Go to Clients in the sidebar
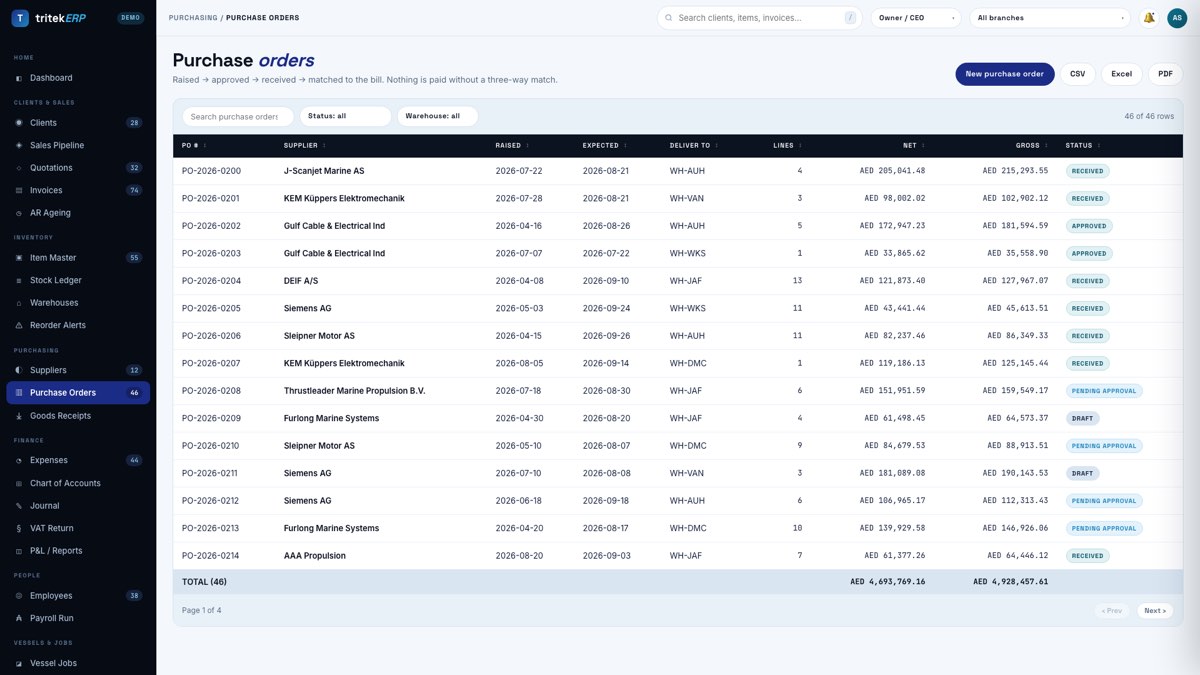This screenshot has width=1200, height=675. 78,123
